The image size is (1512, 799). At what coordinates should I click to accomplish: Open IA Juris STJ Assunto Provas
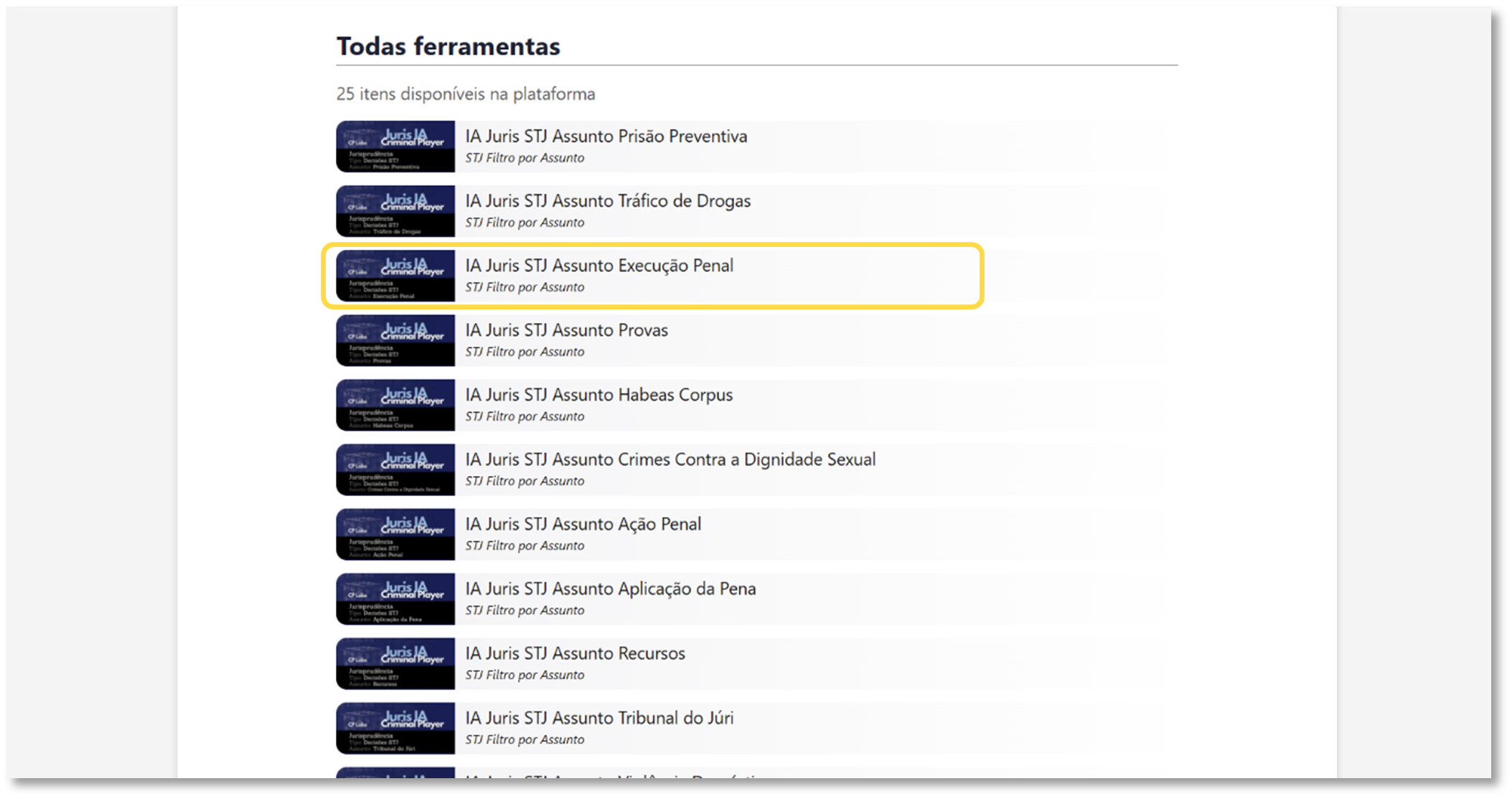566,330
